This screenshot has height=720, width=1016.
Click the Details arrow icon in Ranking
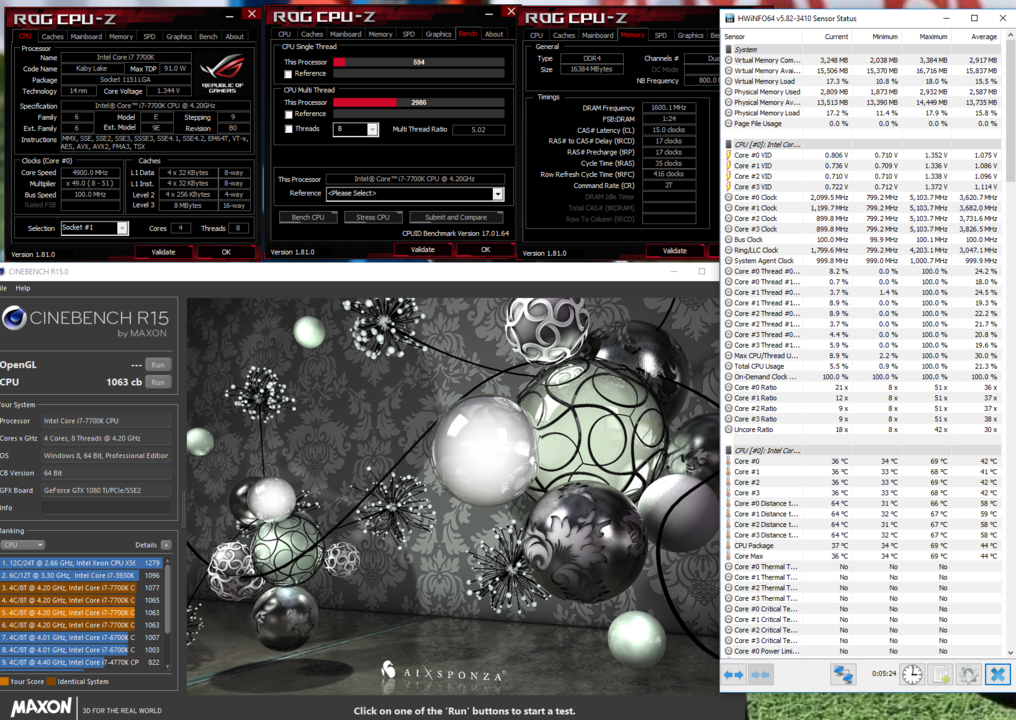click(x=167, y=545)
